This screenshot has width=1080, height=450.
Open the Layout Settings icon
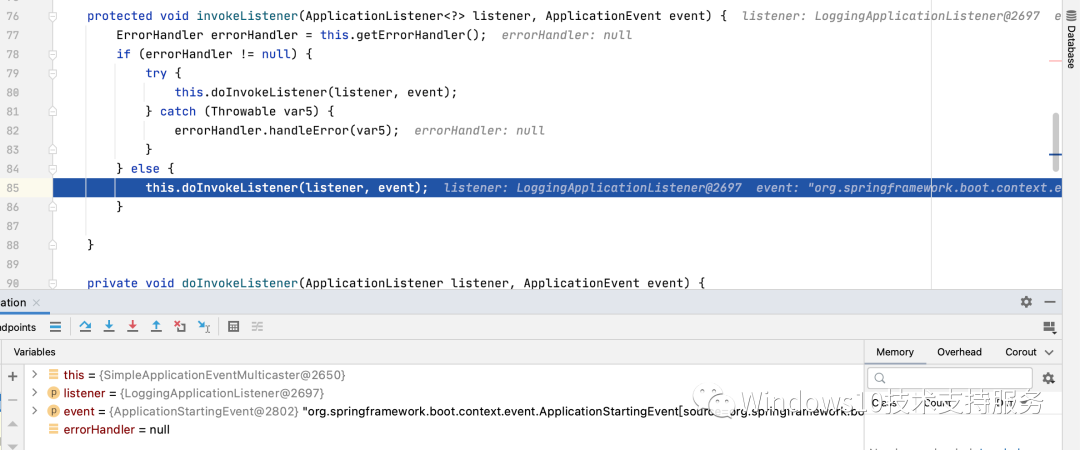(x=1050, y=327)
